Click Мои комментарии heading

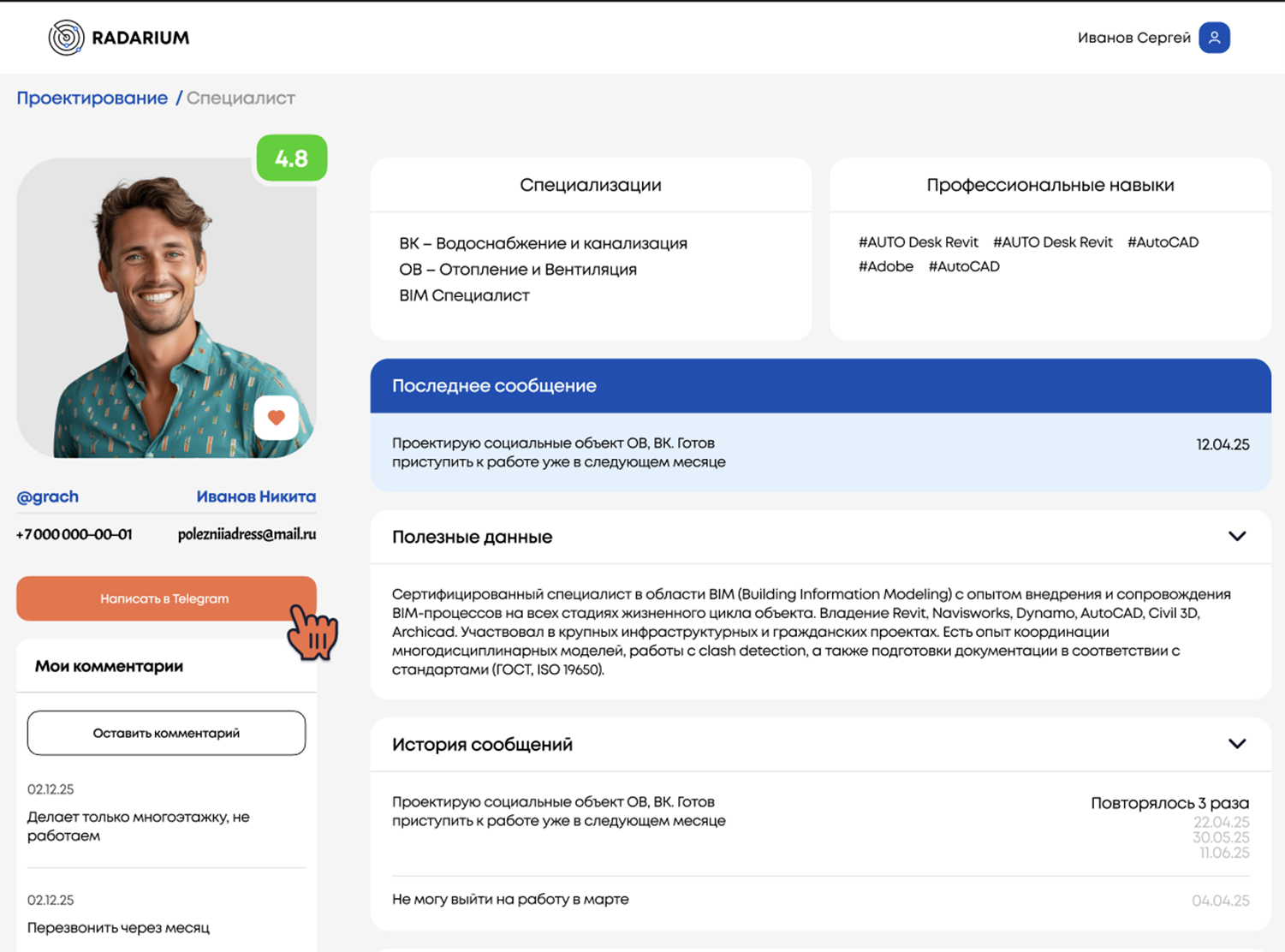click(x=109, y=666)
